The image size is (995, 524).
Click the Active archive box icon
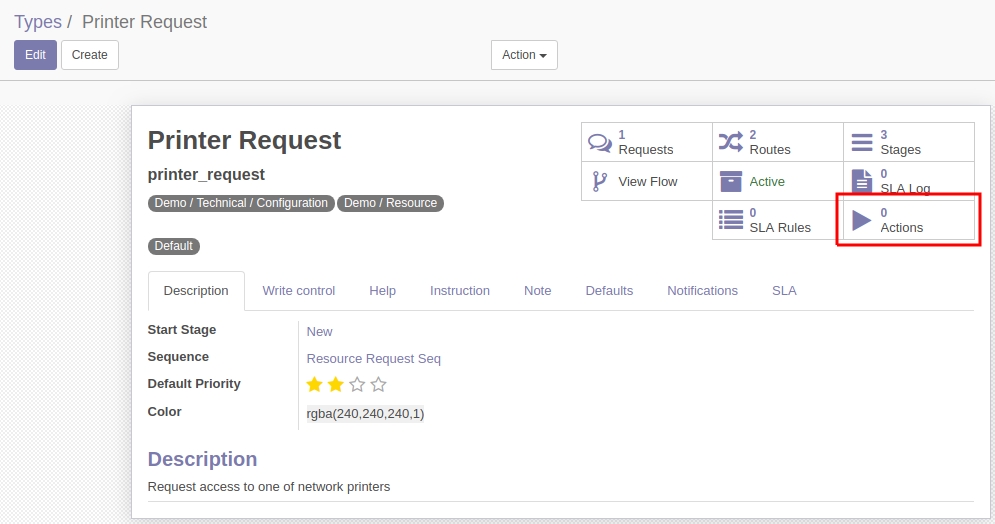[730, 181]
